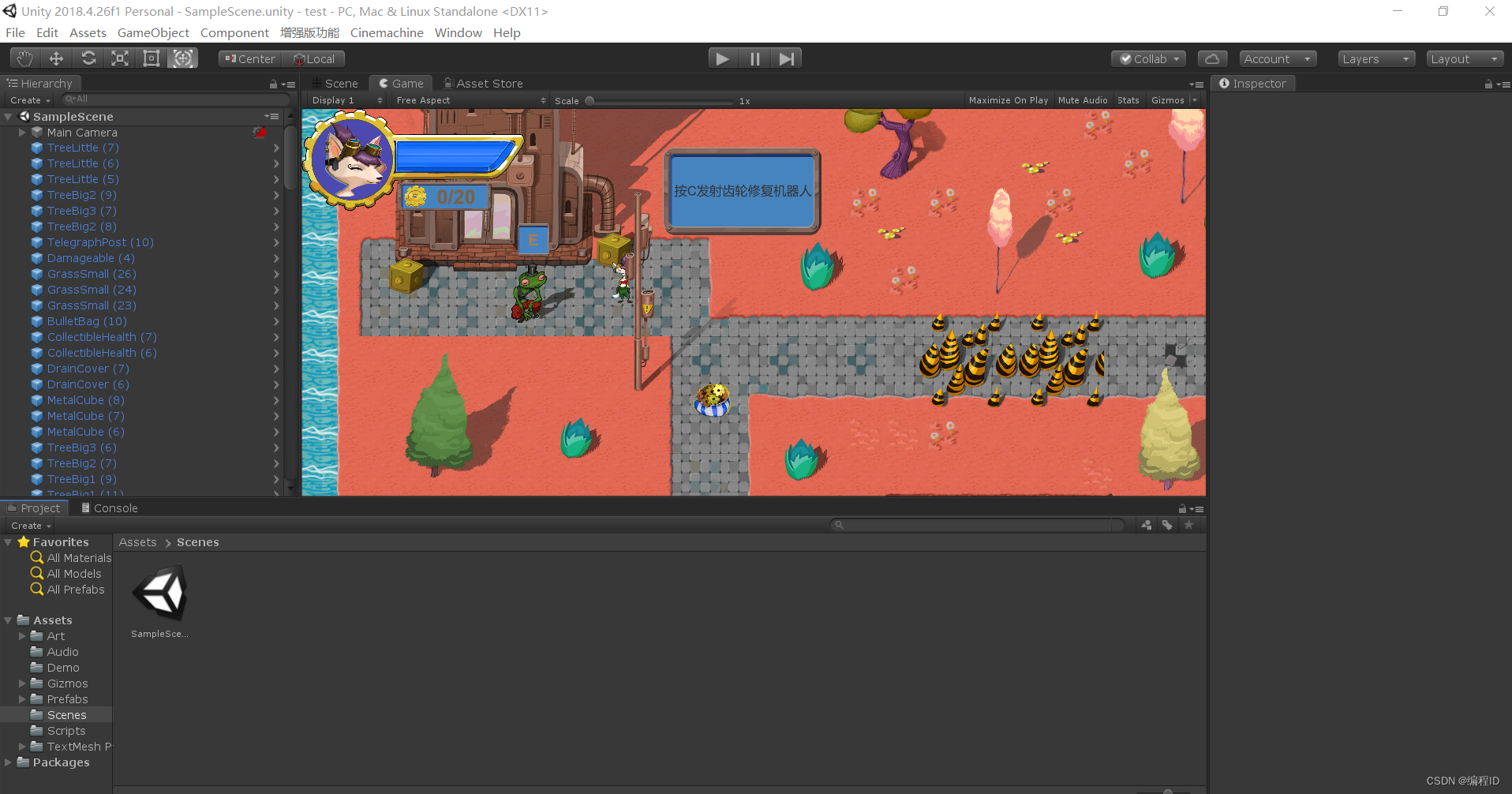Select the Move tool
Image resolution: width=1512 pixels, height=794 pixels.
coord(56,58)
